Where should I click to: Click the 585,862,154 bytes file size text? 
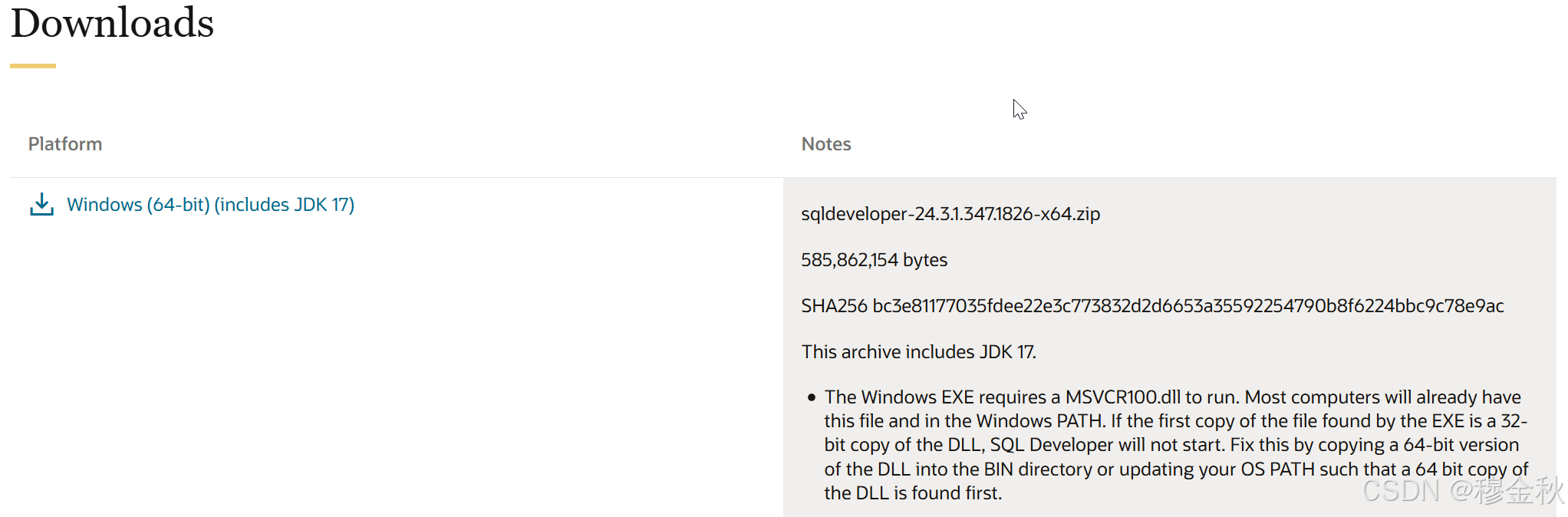(875, 260)
